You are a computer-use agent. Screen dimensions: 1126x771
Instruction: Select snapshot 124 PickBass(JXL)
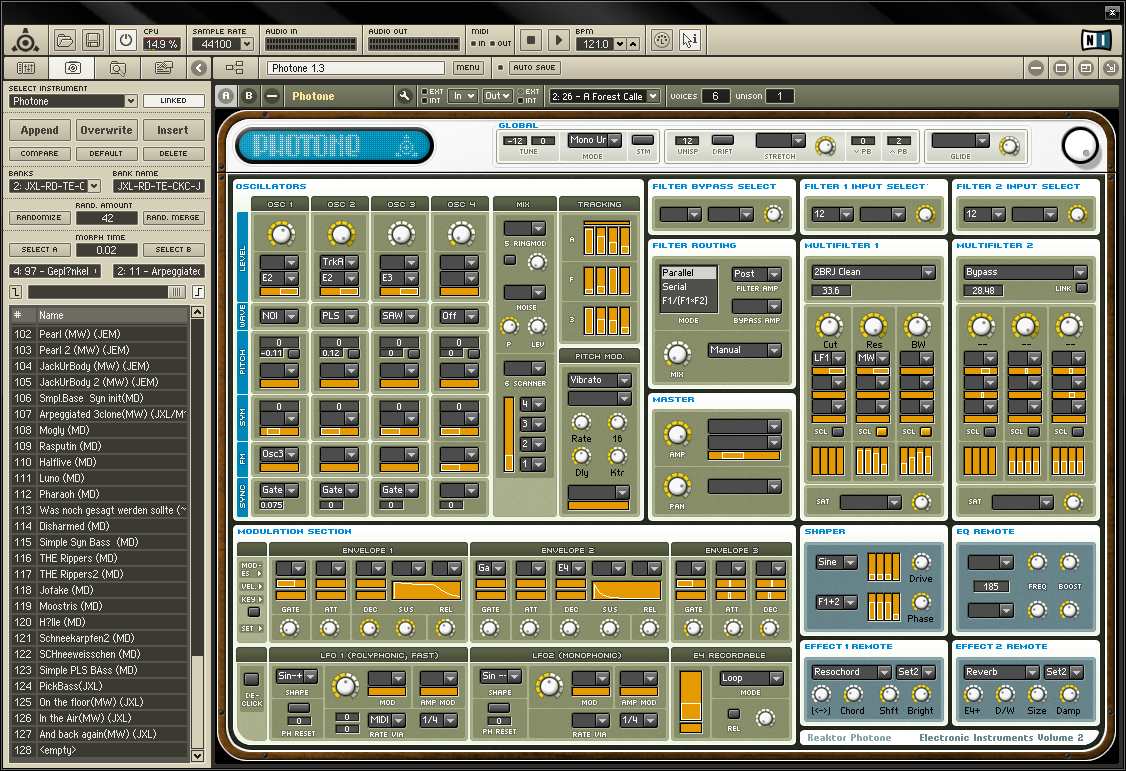point(100,686)
